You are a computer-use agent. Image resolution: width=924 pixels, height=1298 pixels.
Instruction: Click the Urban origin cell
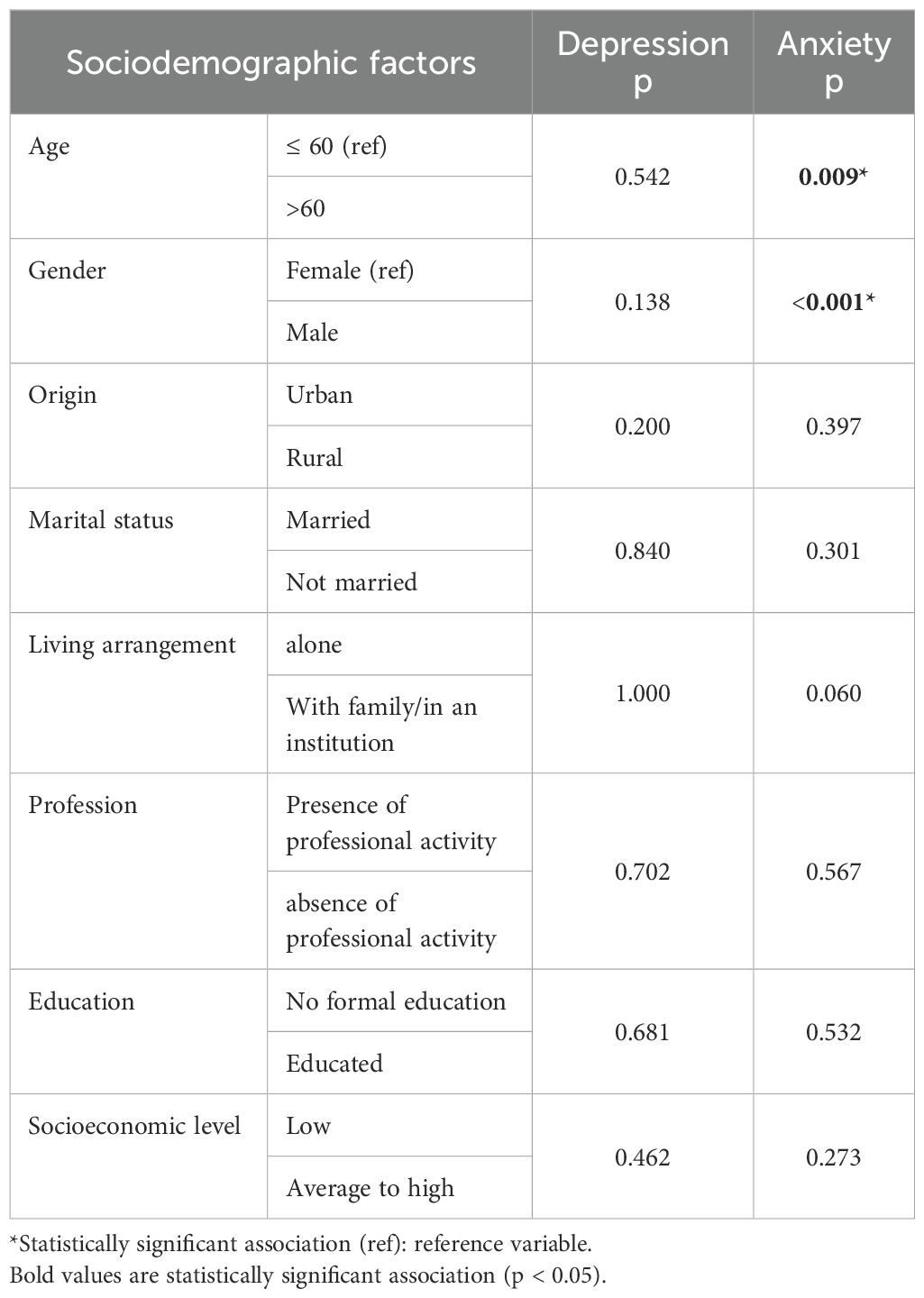pyautogui.click(x=319, y=396)
